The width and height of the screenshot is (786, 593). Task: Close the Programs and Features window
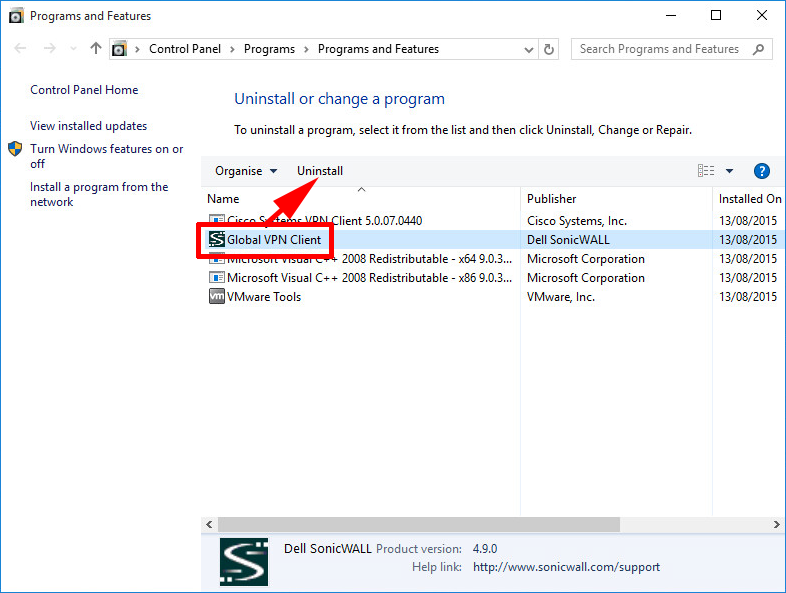[x=761, y=16]
